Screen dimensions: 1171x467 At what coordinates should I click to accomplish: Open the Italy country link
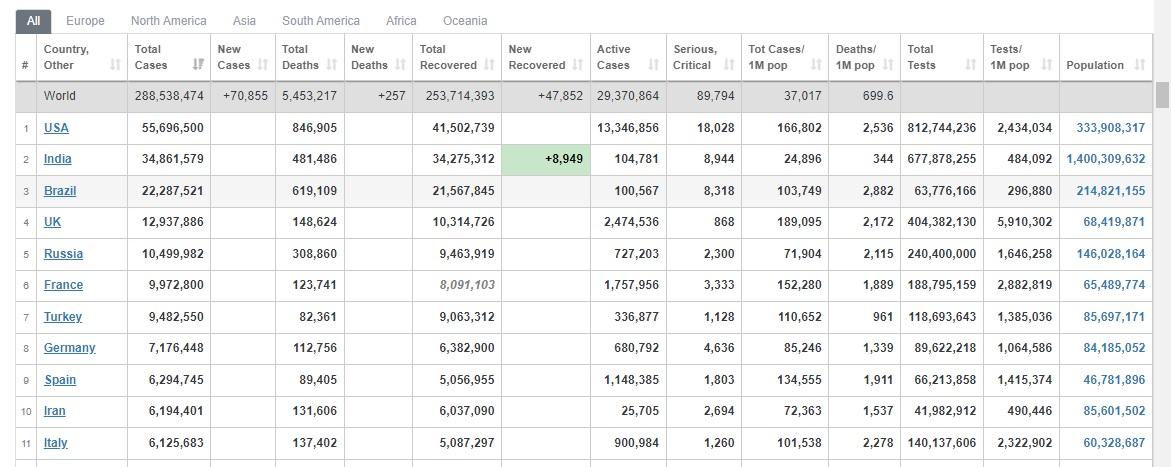click(x=55, y=442)
